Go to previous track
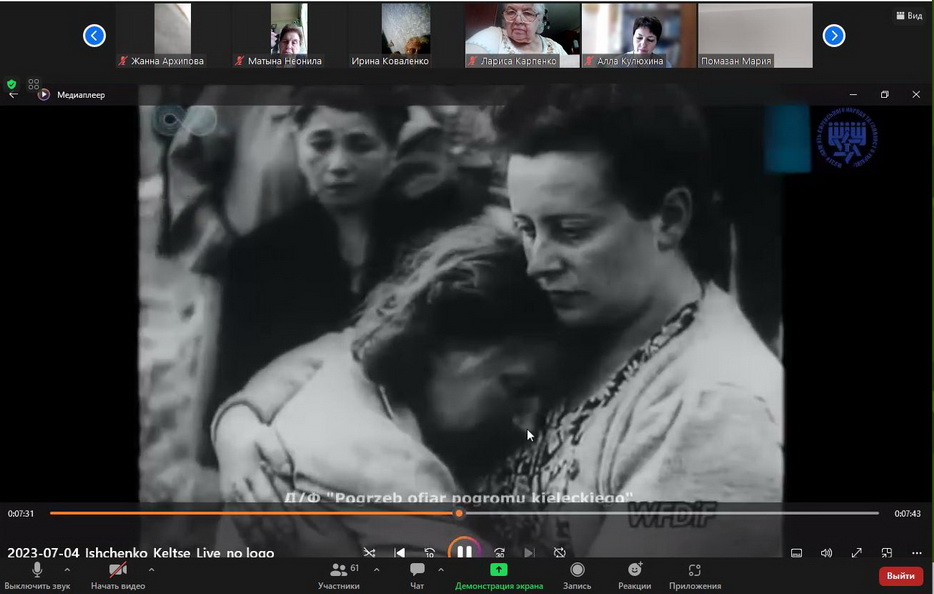The height and width of the screenshot is (594, 934). click(400, 552)
